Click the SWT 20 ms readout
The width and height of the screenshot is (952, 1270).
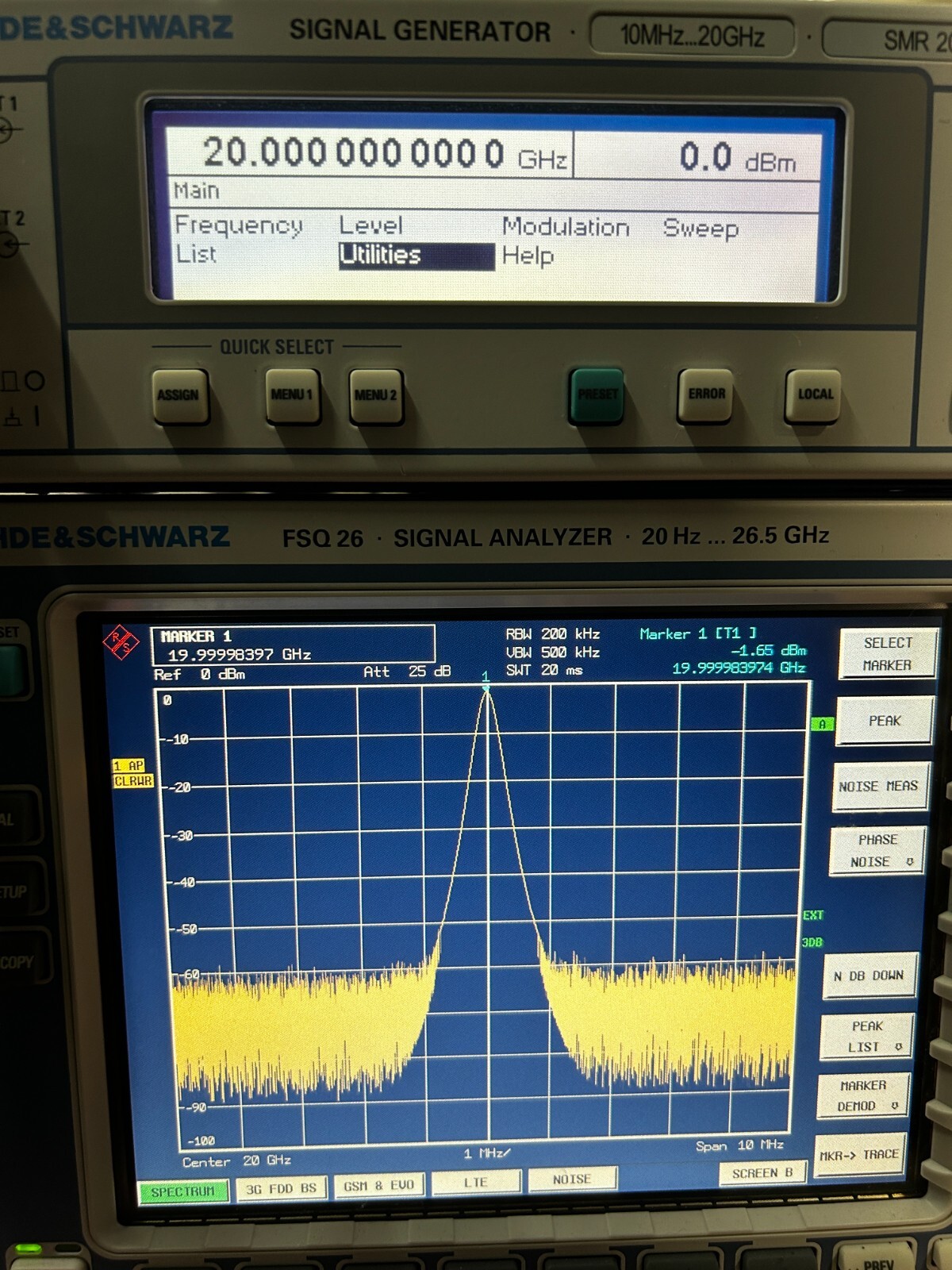coord(544,670)
